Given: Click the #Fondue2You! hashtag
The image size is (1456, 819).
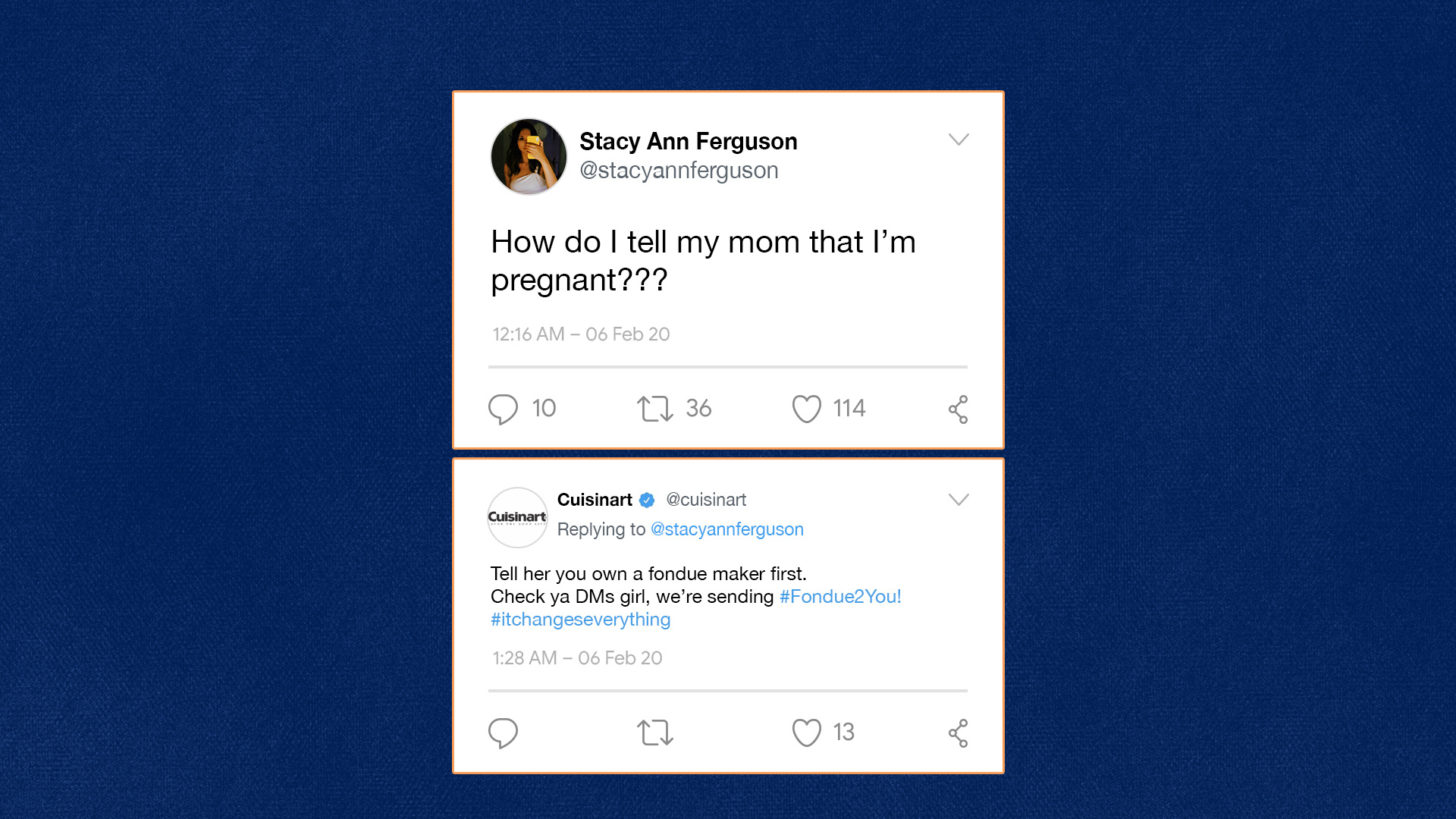Looking at the screenshot, I should [x=840, y=597].
